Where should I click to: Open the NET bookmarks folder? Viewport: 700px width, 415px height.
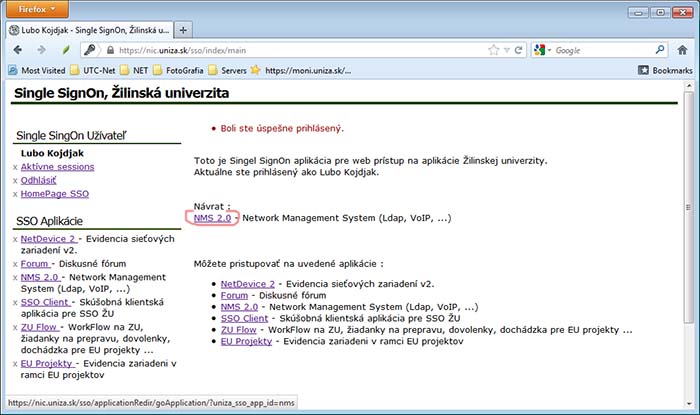point(134,70)
